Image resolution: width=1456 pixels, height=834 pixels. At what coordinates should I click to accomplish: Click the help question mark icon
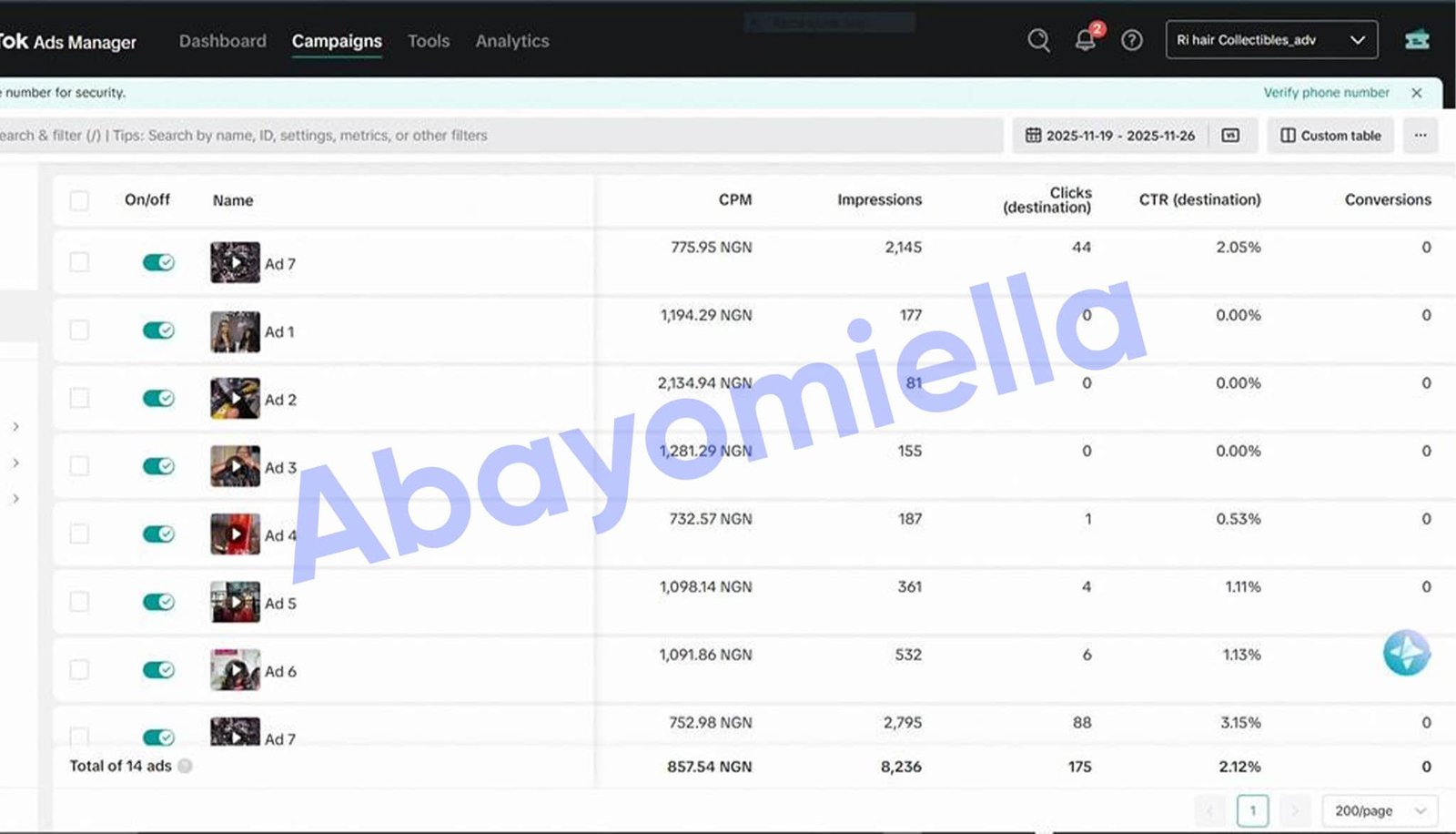tap(1131, 40)
